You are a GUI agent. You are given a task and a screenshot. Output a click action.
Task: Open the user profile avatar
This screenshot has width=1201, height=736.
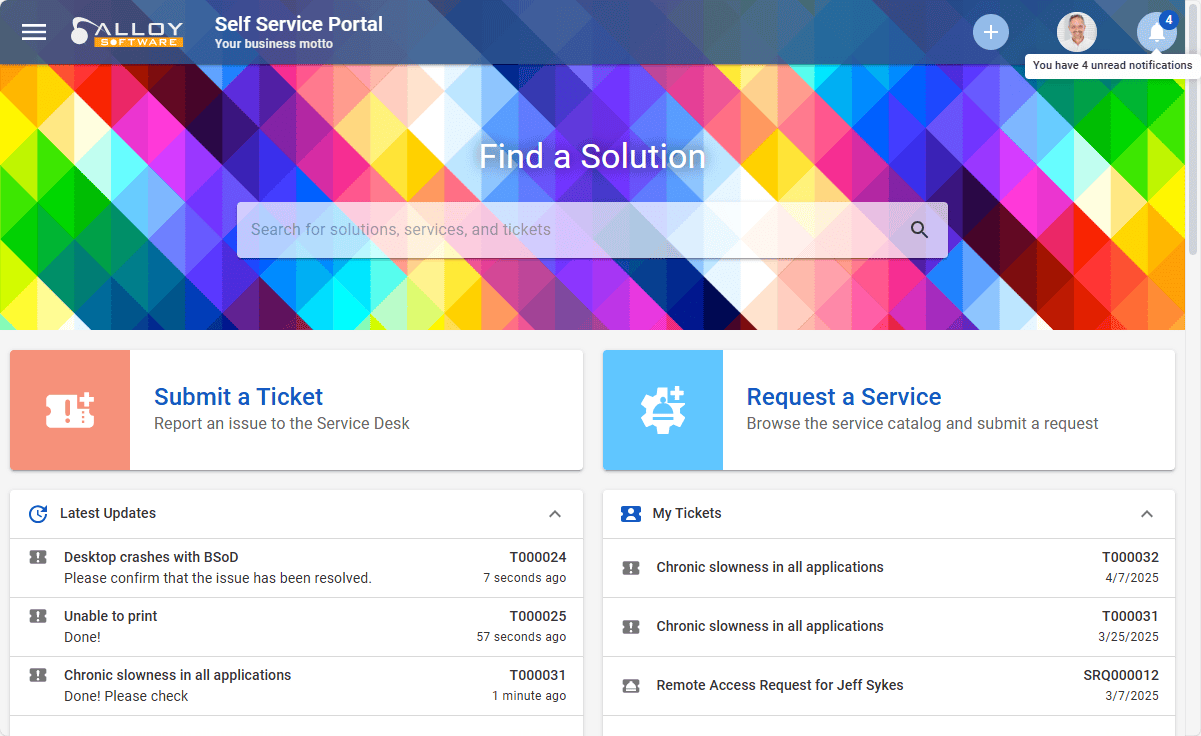pos(1076,32)
